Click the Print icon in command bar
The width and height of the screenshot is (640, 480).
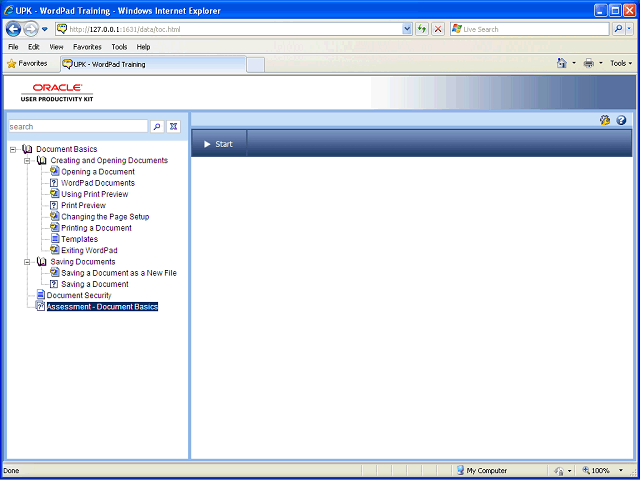(589, 63)
